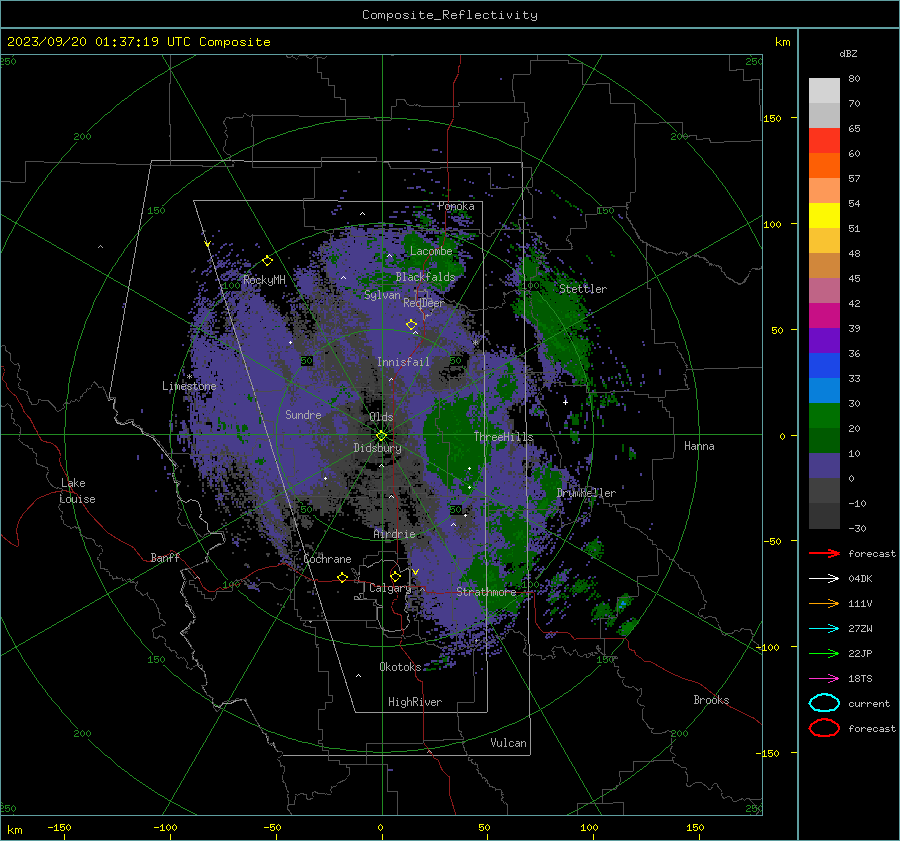The image size is (900, 841).
Task: Click the Ponoka map label
Action: pos(456,206)
